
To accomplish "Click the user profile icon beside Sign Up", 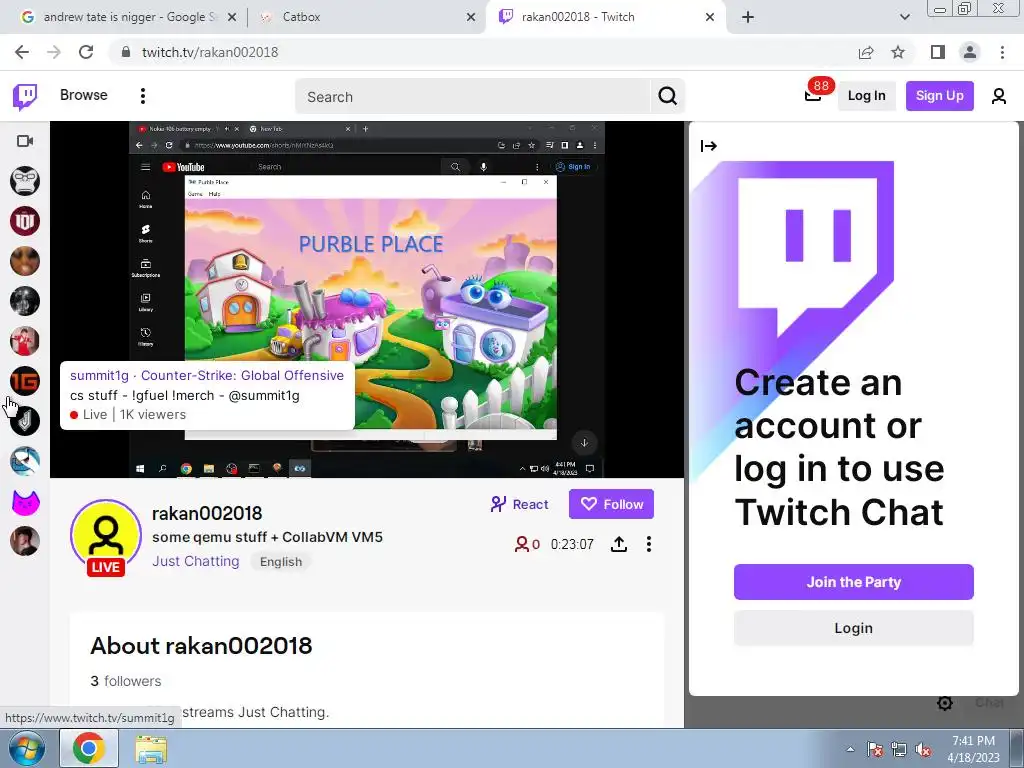I will (999, 97).
